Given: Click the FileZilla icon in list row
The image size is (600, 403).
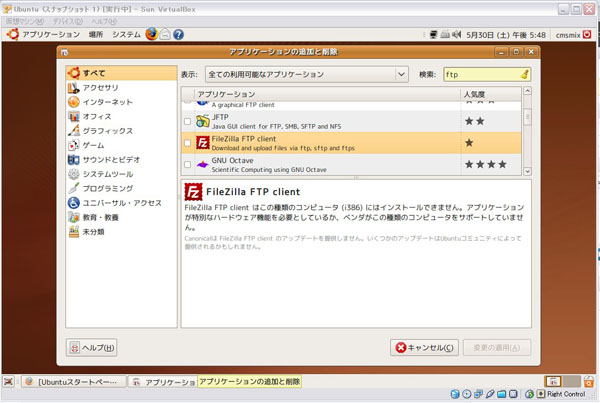Looking at the screenshot, I should click(202, 143).
